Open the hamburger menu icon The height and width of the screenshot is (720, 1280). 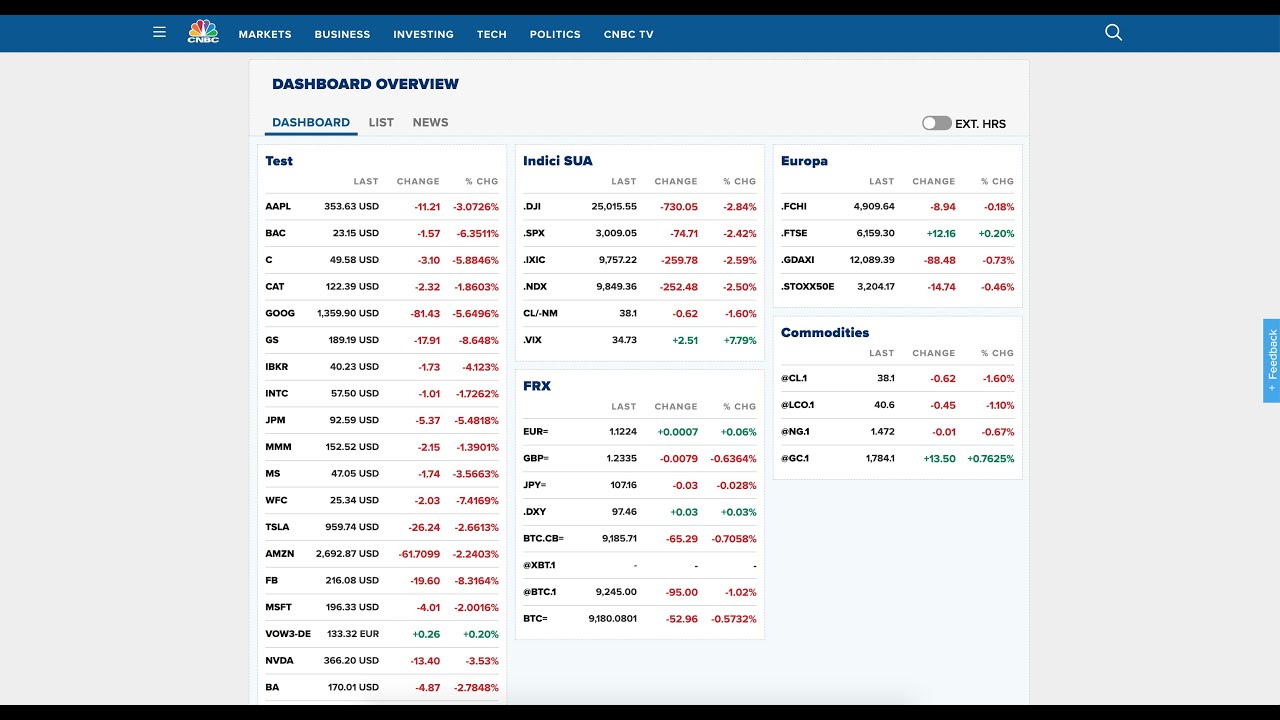pyautogui.click(x=159, y=32)
